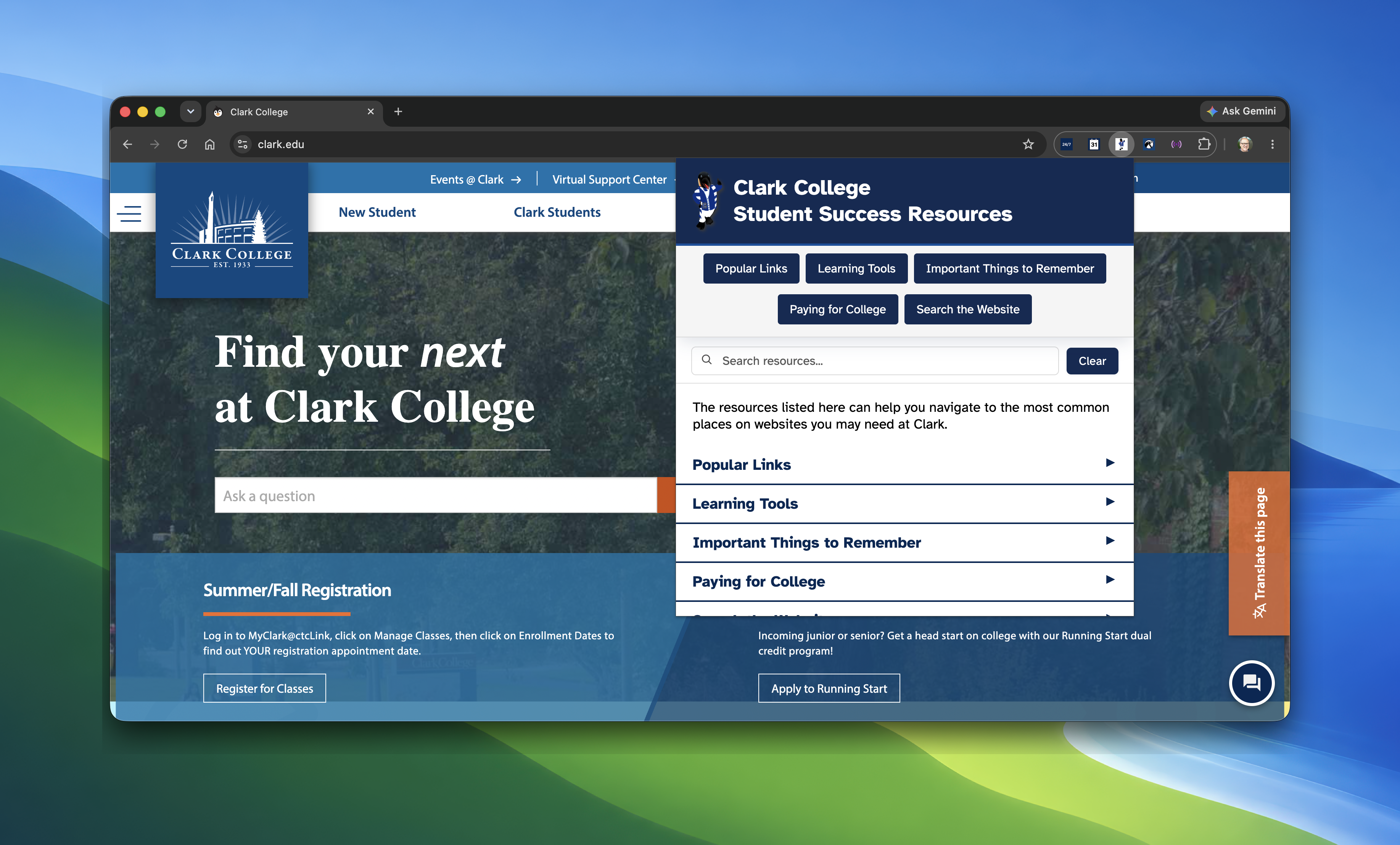Open the Chrome profile avatar
Viewport: 1400px width, 845px height.
[1245, 144]
